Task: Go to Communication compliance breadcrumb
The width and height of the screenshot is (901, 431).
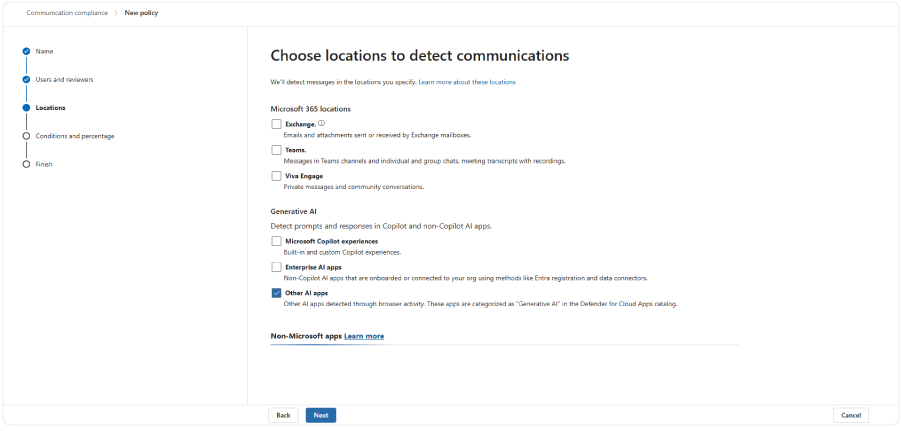Action: point(67,13)
